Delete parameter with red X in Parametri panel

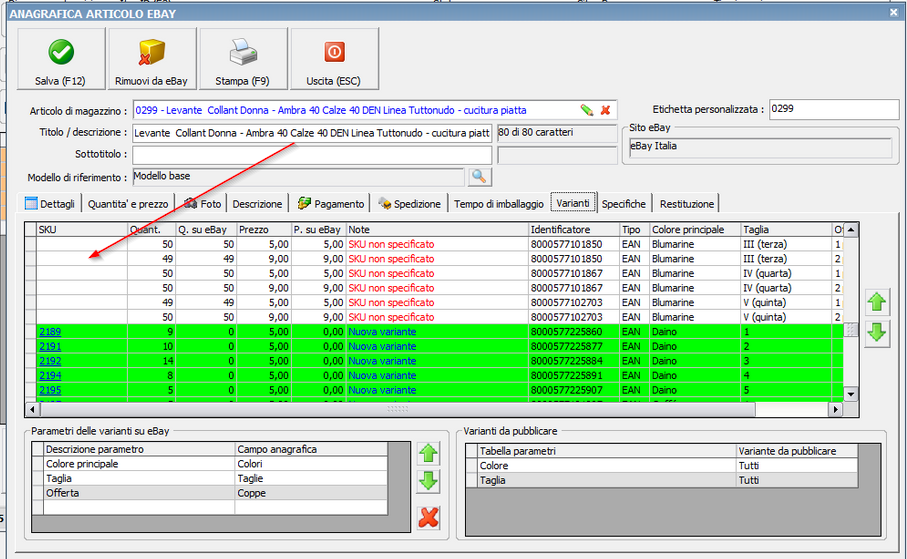[428, 517]
